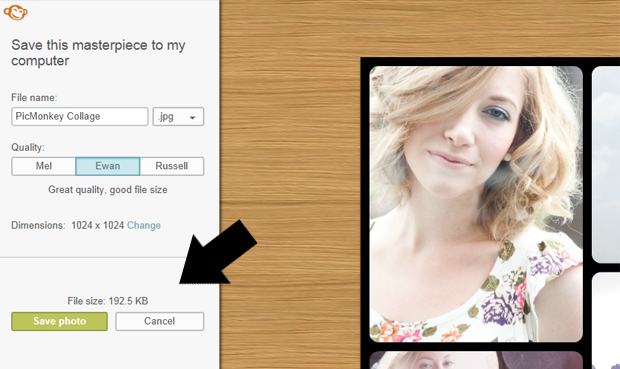Screen dimensions: 620x369
Task: Click the PicMonkey monkey logo
Action: [x=15, y=12]
